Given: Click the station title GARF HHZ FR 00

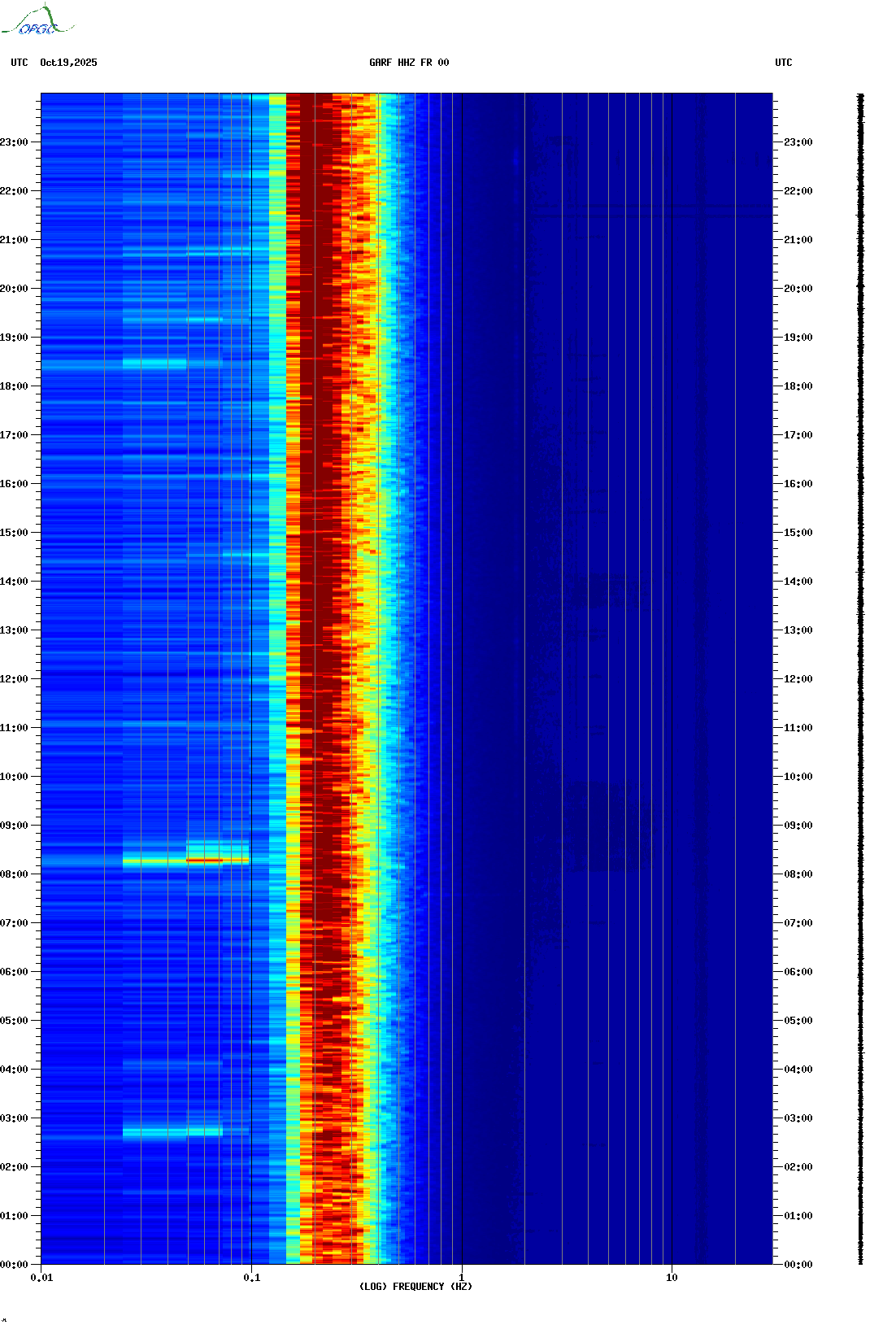Looking at the screenshot, I should 408,63.
